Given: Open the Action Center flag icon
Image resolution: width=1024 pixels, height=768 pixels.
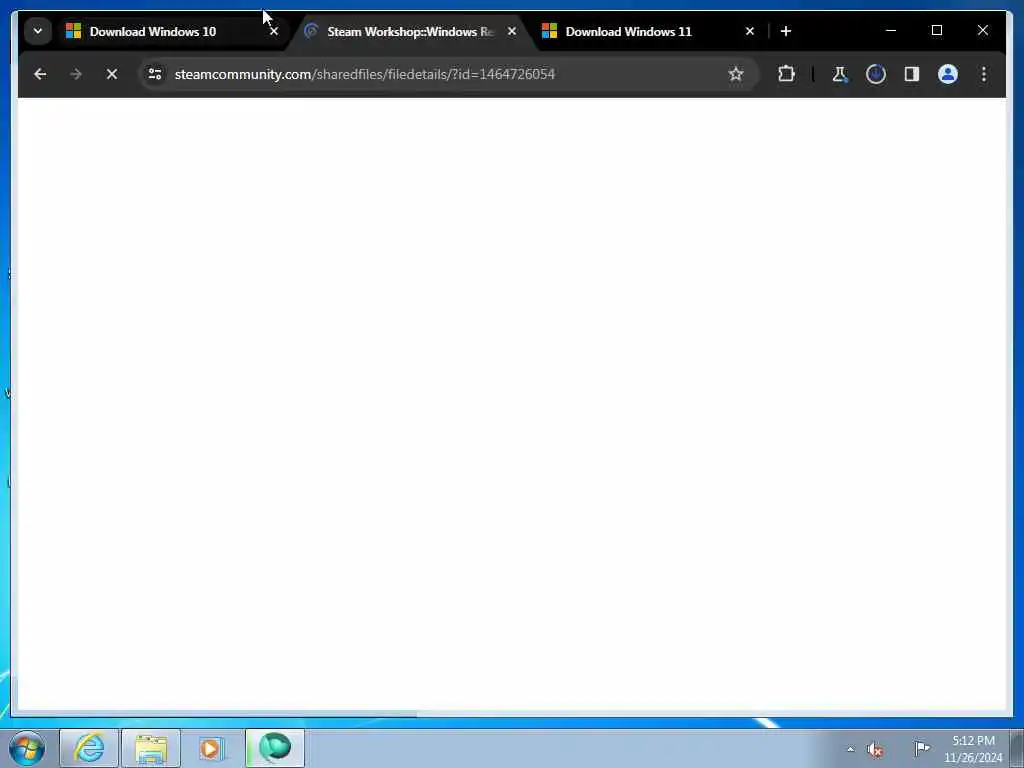Looking at the screenshot, I should (922, 748).
